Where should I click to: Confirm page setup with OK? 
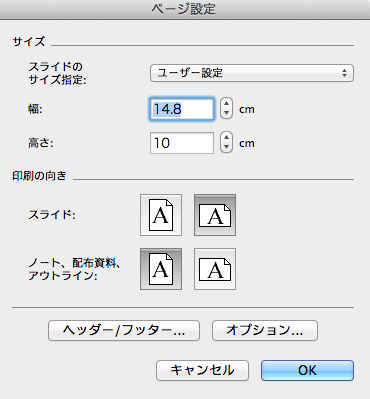(x=307, y=370)
